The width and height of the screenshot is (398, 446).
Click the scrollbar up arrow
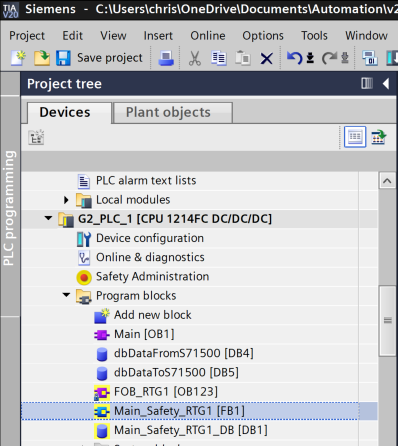point(387,181)
